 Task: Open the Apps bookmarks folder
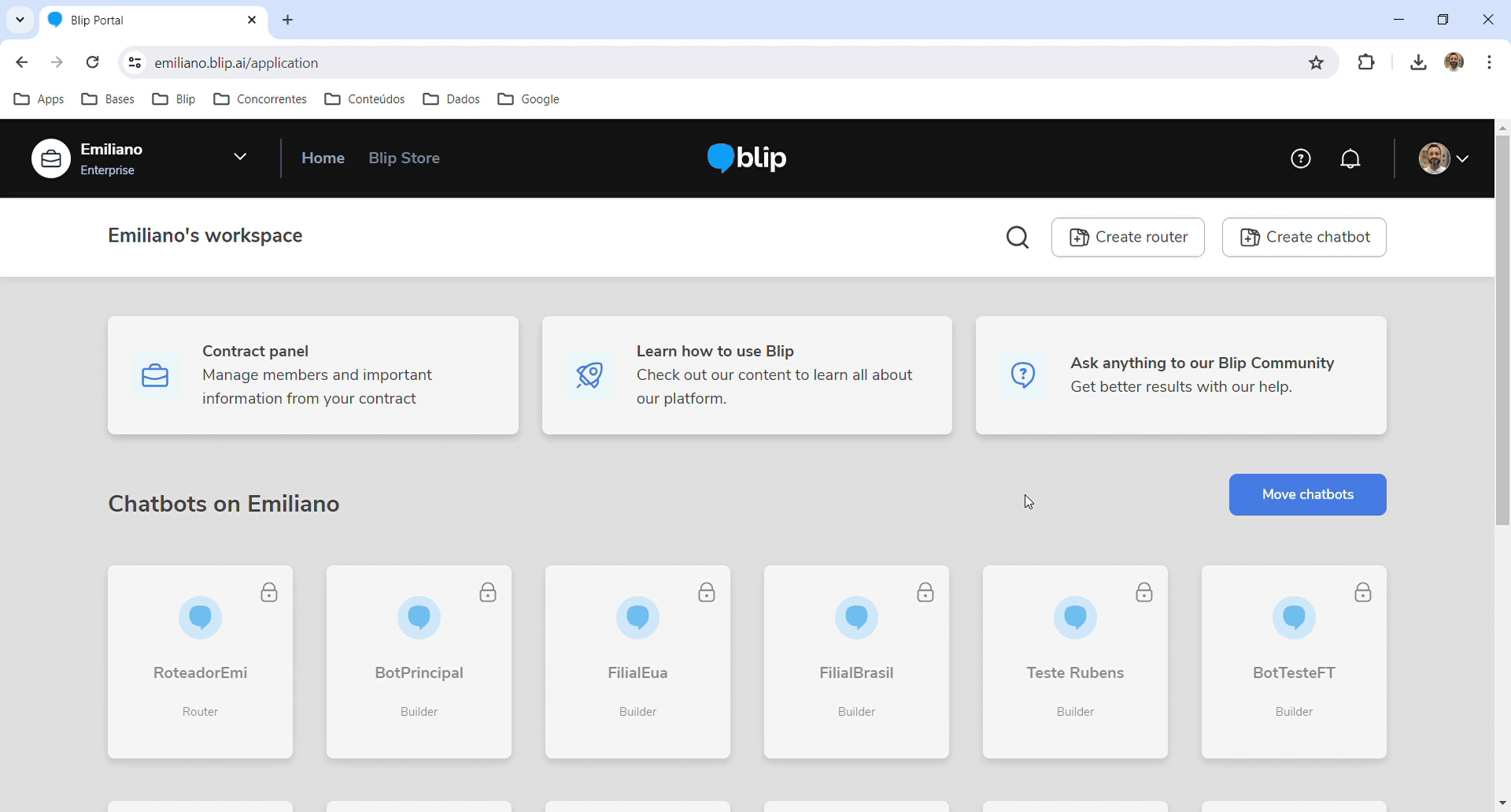click(39, 99)
